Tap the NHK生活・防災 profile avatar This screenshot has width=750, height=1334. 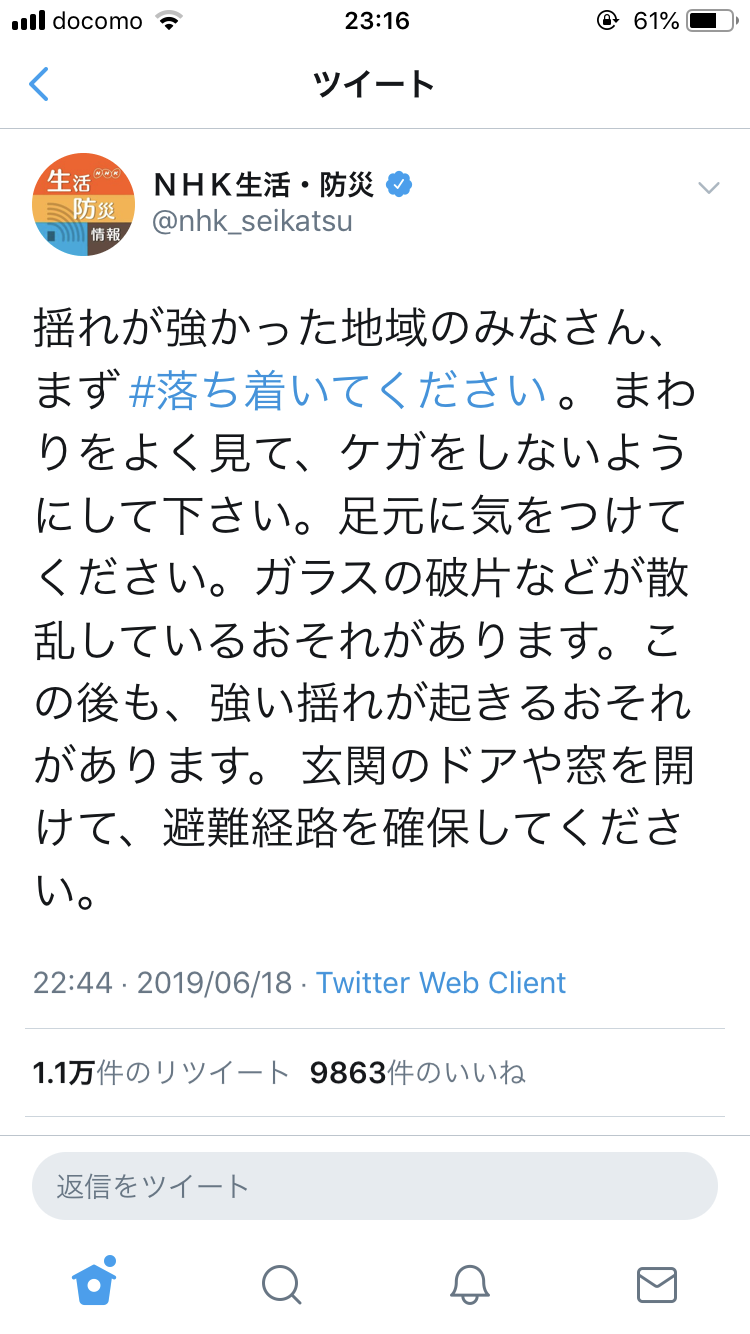[84, 204]
